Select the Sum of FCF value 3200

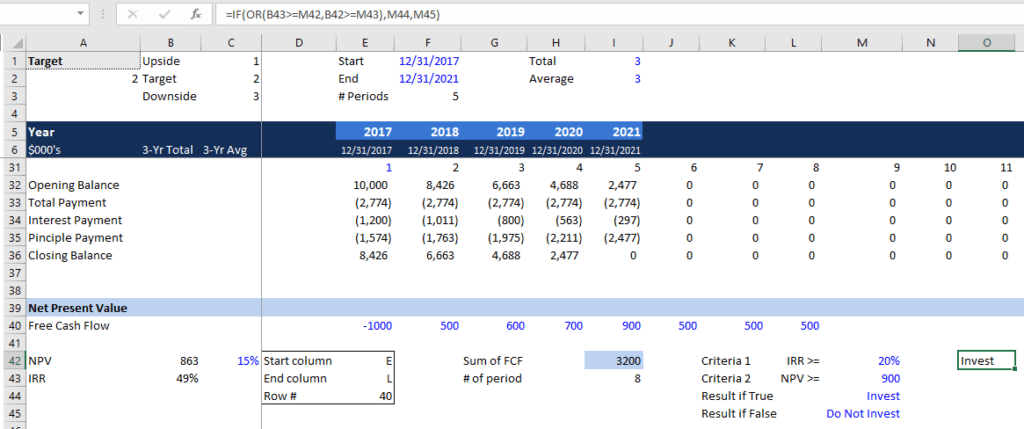coord(613,361)
